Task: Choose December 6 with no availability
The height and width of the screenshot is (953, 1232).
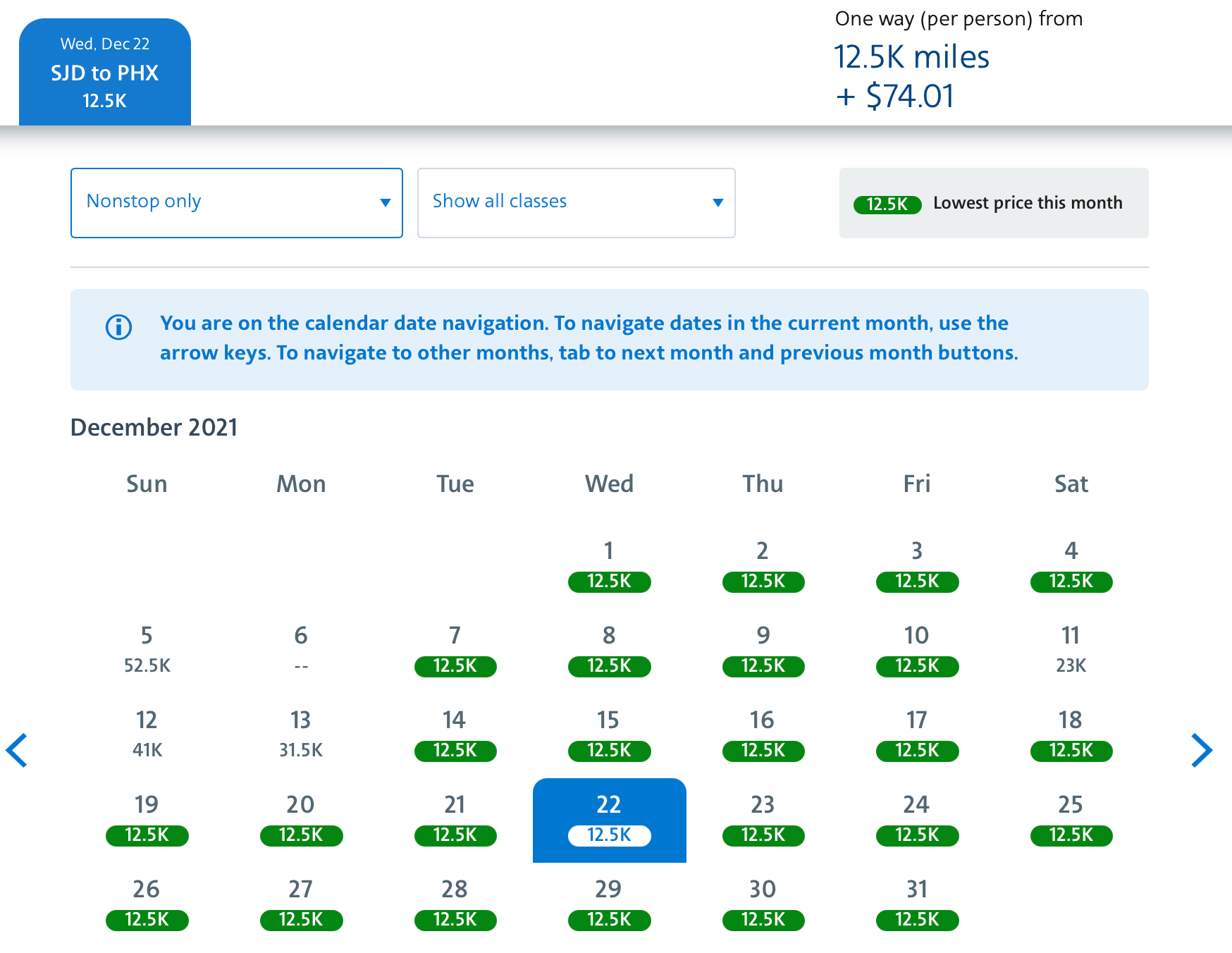Action: tap(301, 650)
